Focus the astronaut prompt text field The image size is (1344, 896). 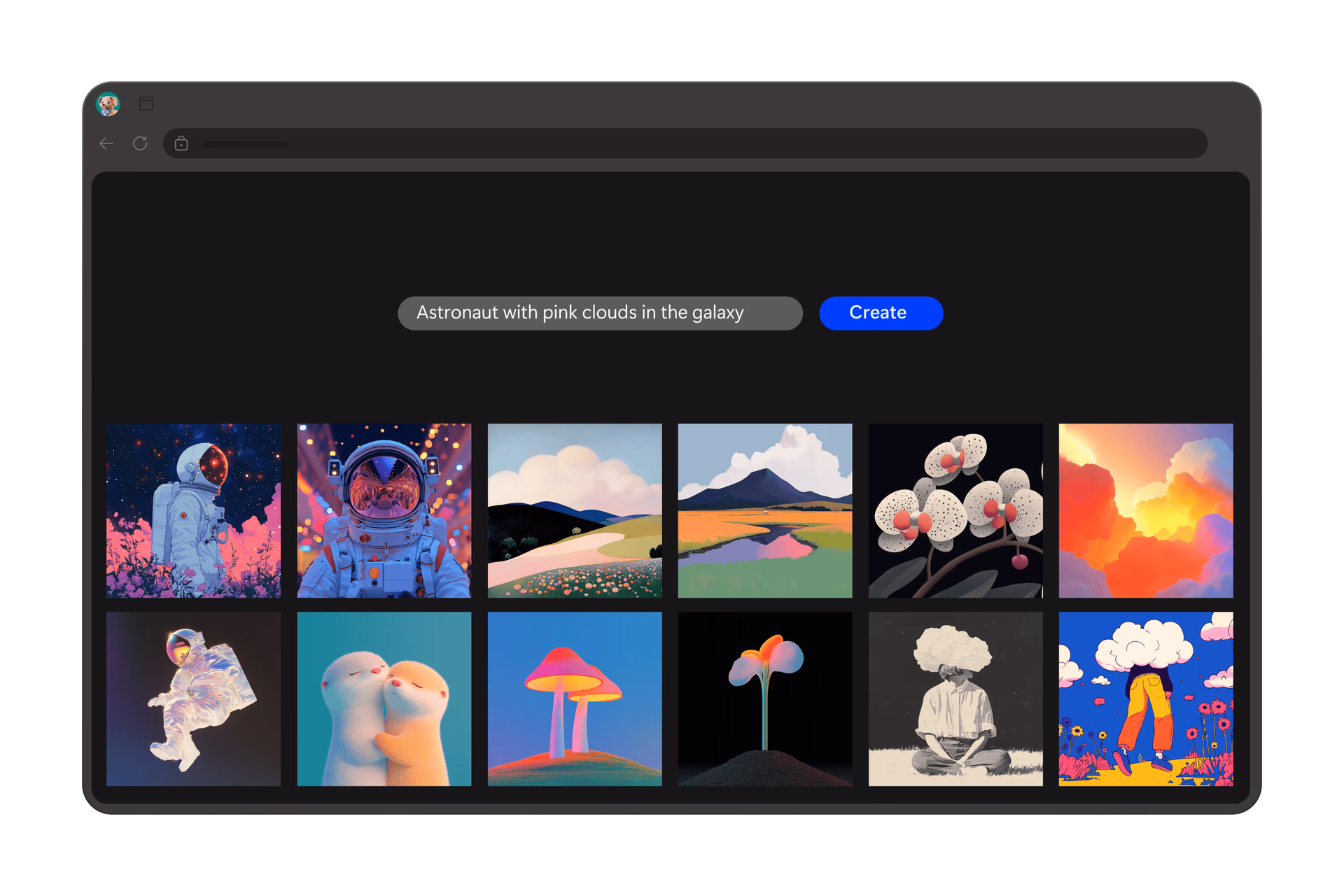(599, 313)
